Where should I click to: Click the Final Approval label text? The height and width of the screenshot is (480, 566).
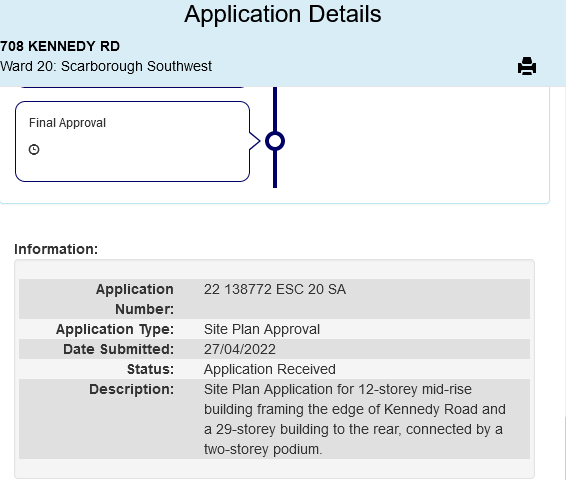pos(67,123)
